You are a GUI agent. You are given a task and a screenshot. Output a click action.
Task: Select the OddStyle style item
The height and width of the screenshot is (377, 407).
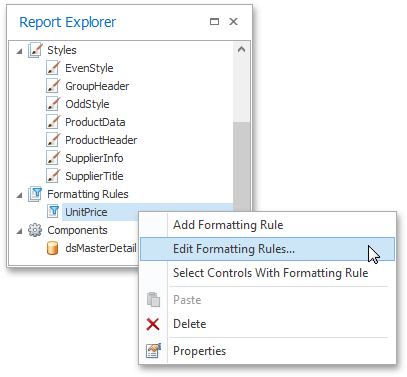click(87, 104)
